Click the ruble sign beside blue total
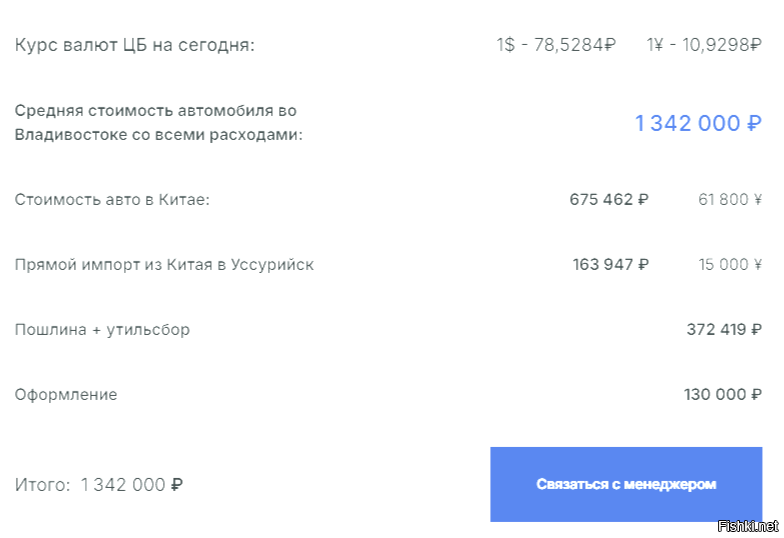The image size is (784, 538). (754, 124)
